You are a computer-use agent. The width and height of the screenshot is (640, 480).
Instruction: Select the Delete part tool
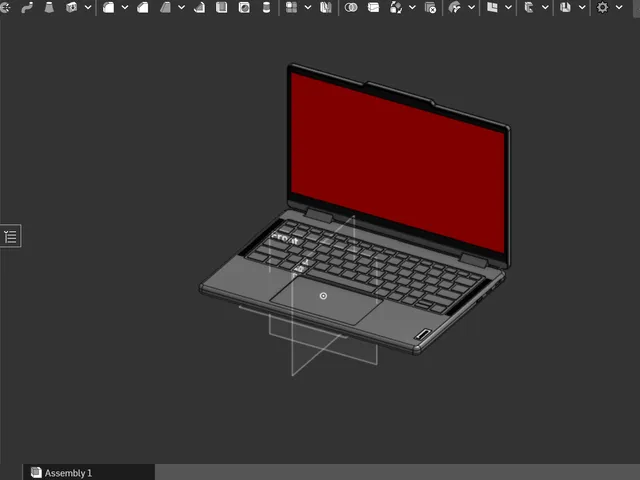tap(430, 7)
